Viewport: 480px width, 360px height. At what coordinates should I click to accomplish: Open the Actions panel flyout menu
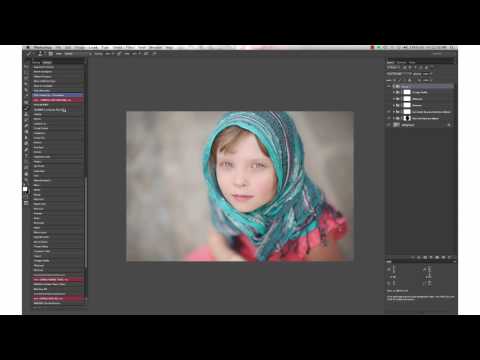tap(85, 62)
